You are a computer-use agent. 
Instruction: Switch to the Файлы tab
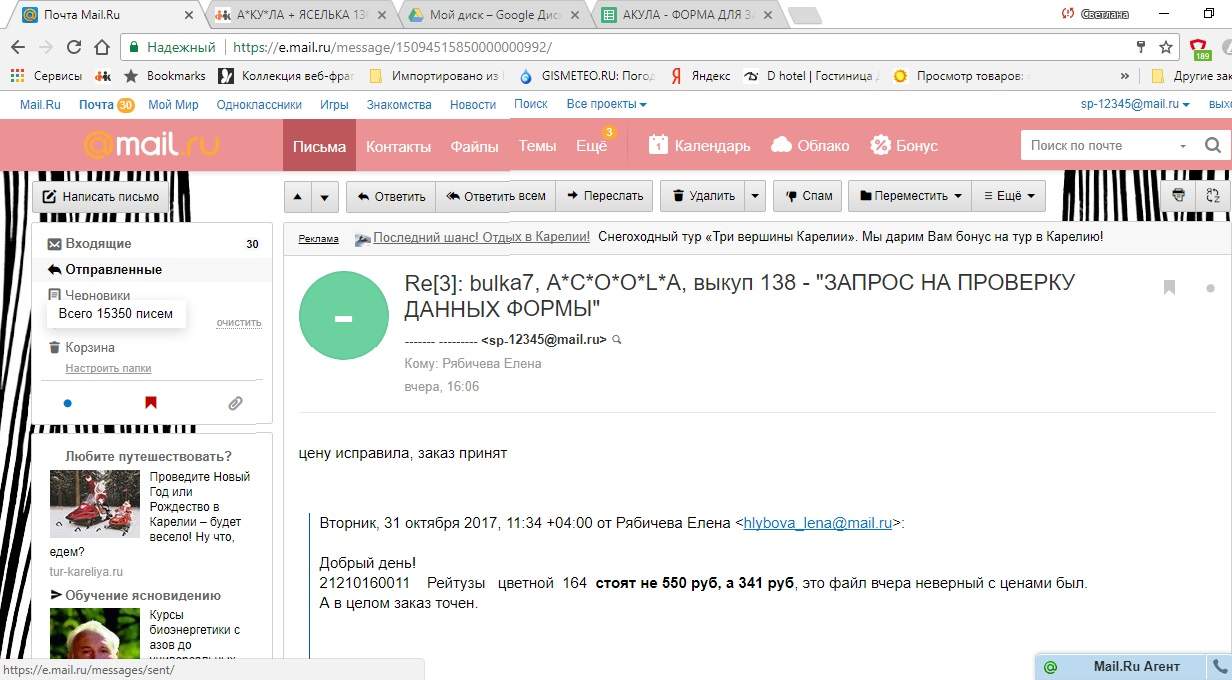pyautogui.click(x=474, y=146)
